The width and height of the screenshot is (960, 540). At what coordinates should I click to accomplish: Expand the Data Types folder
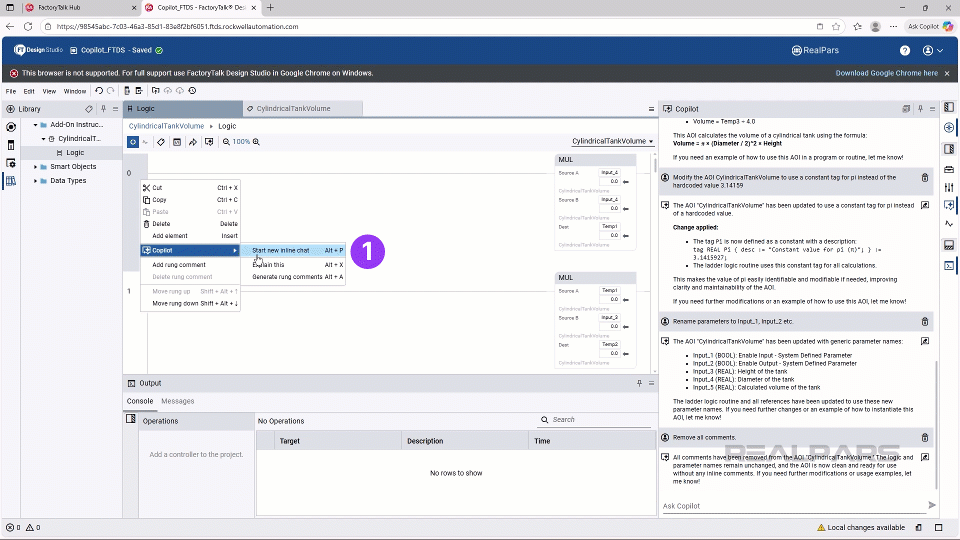pos(36,181)
